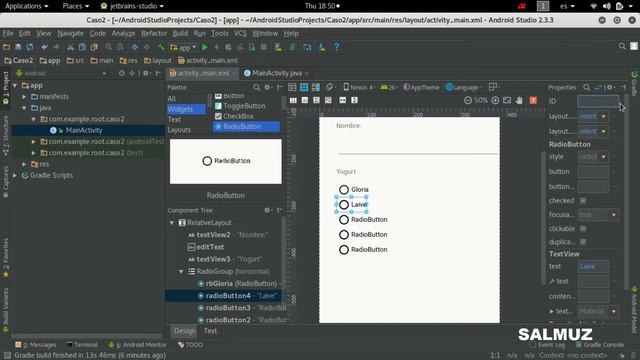640x360 pixels.
Task: Select rbGloria in Component Tree
Action: 241,284
